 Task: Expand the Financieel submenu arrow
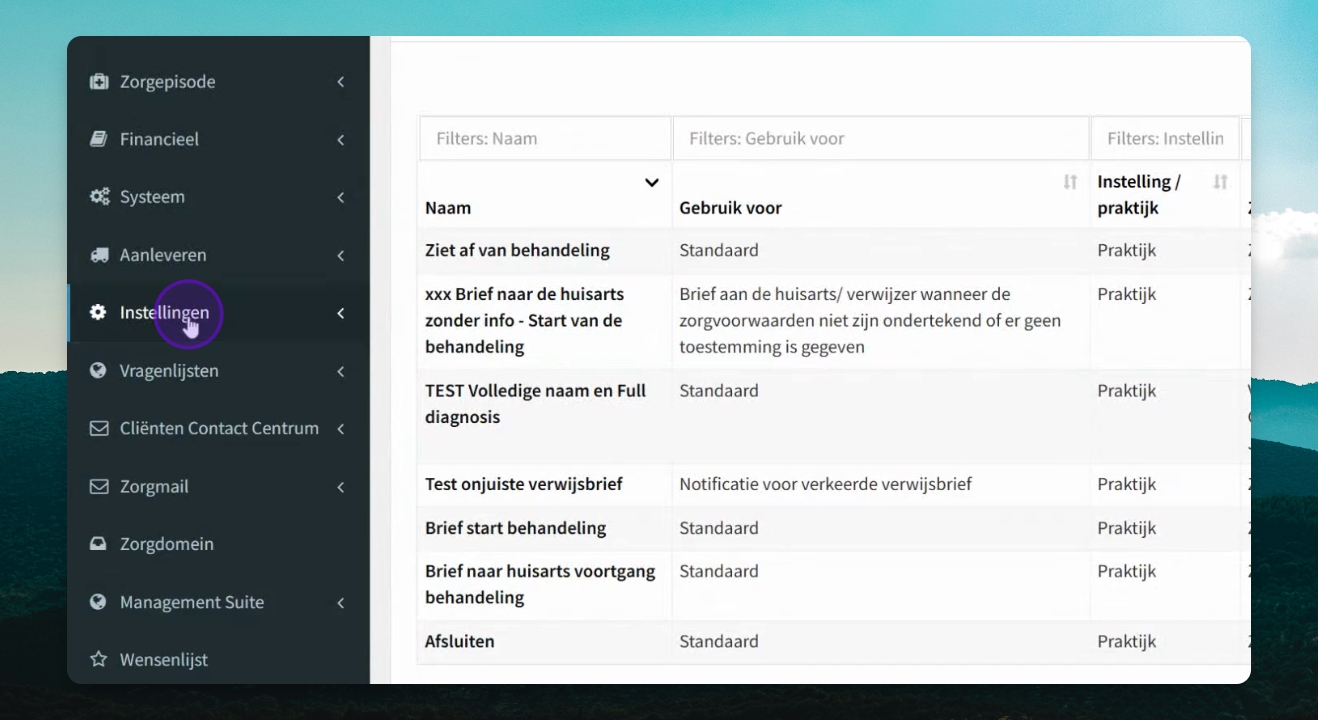pyautogui.click(x=340, y=139)
